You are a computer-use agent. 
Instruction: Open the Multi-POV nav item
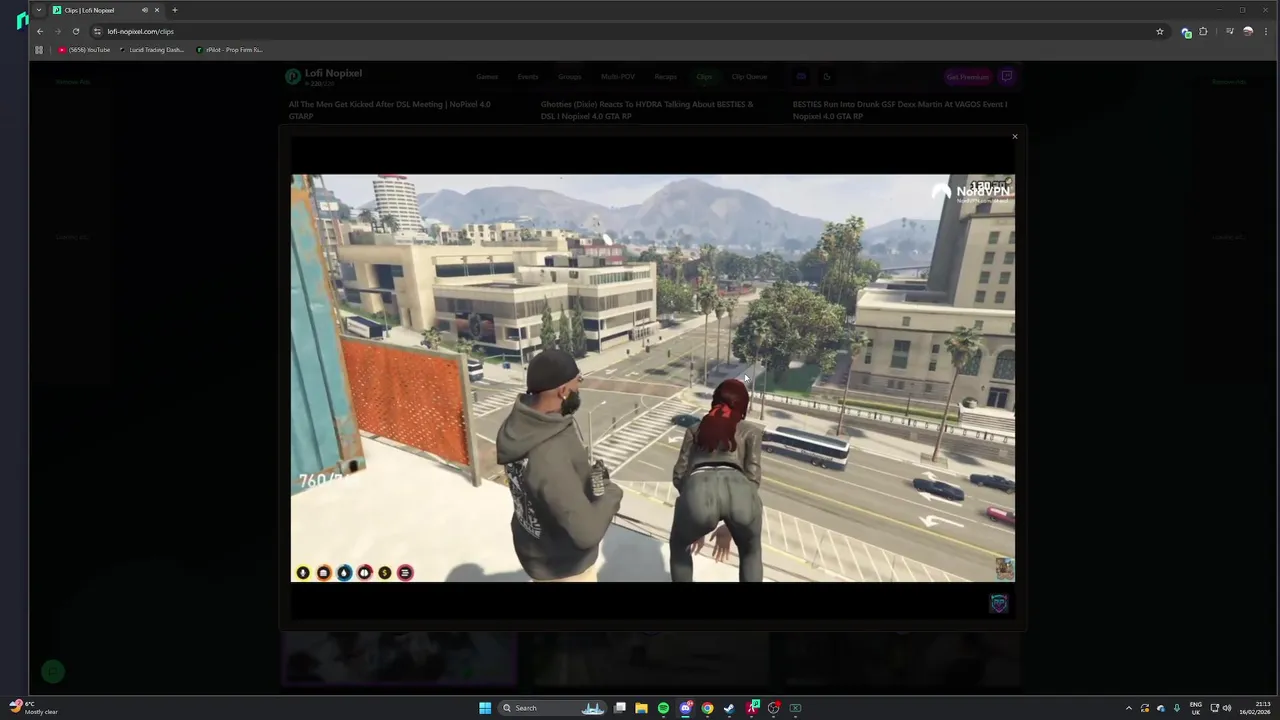click(618, 77)
